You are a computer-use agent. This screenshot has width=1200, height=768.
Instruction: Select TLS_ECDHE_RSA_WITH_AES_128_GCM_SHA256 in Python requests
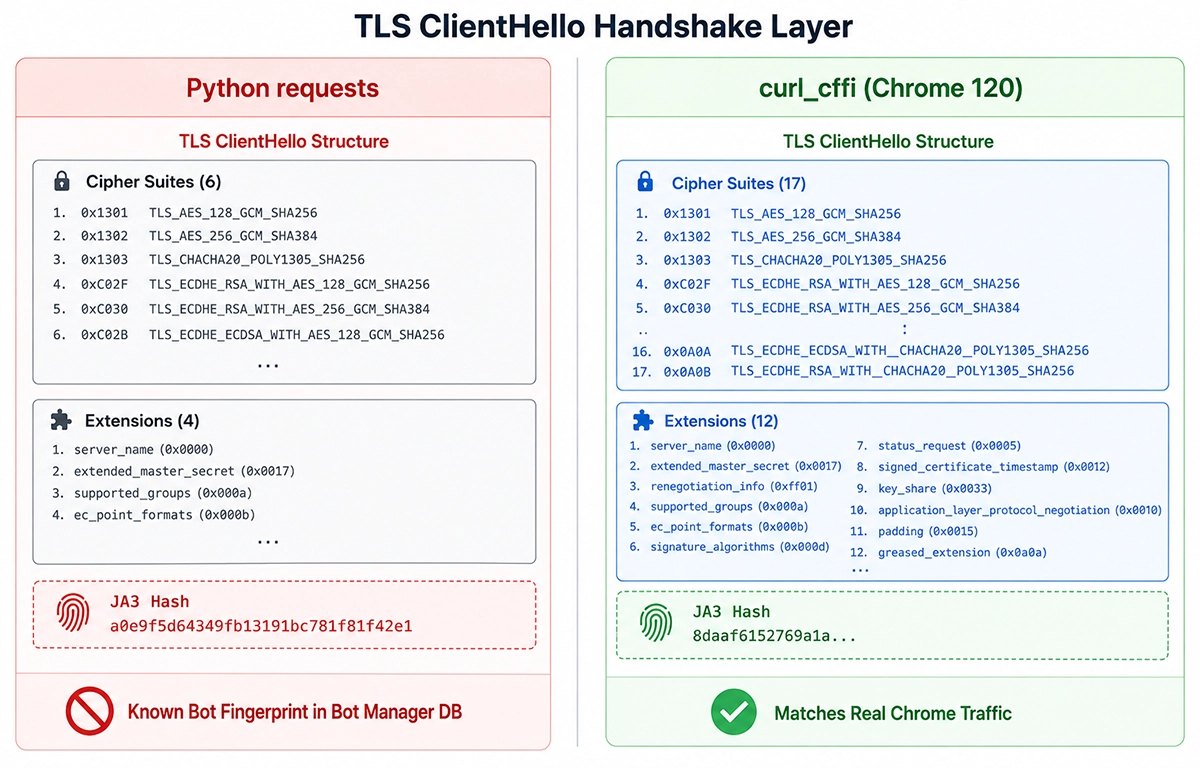(290, 285)
